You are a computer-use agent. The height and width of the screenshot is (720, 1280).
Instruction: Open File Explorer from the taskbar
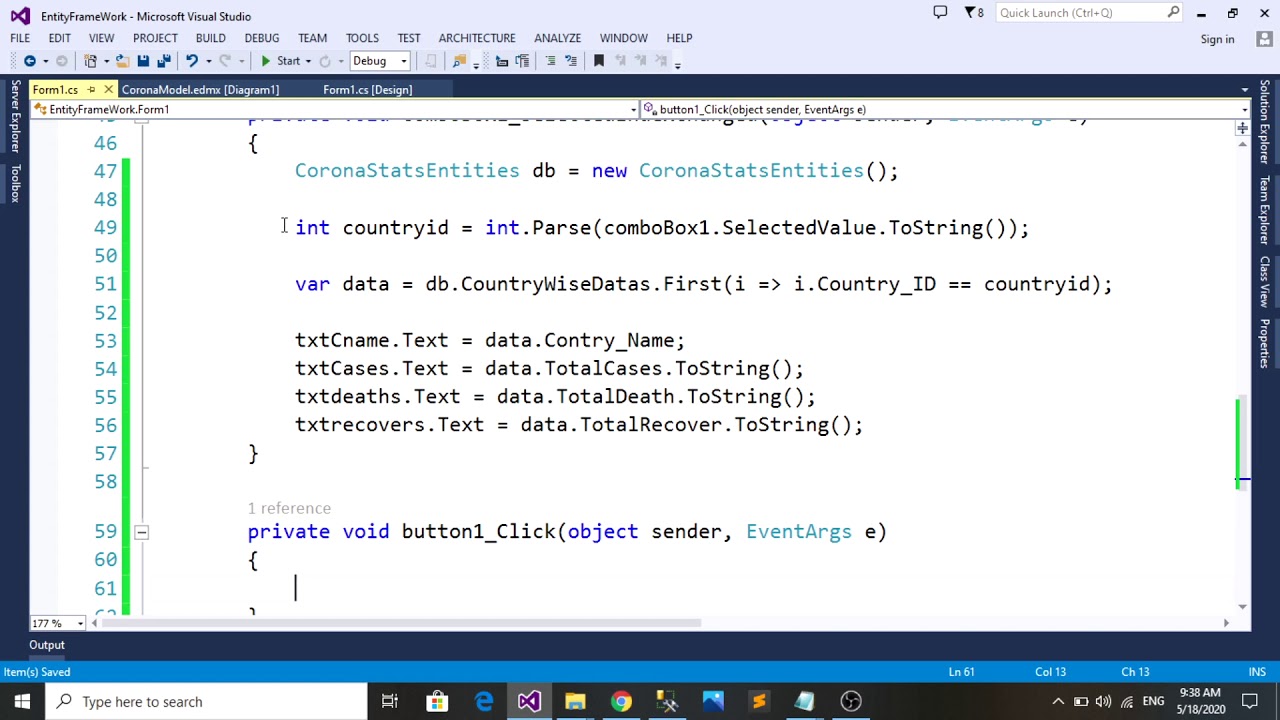(575, 701)
